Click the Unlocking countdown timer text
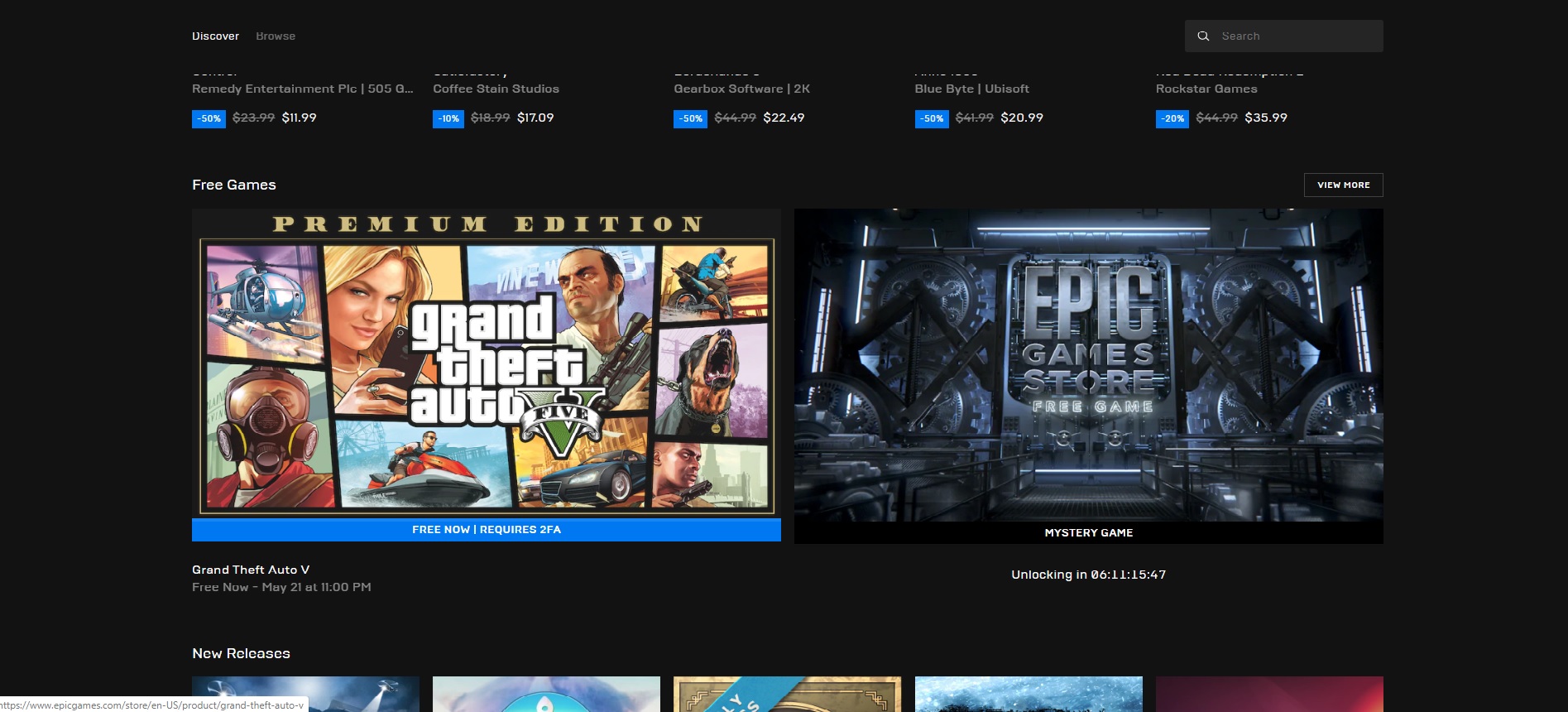The width and height of the screenshot is (1568, 712). tap(1089, 575)
